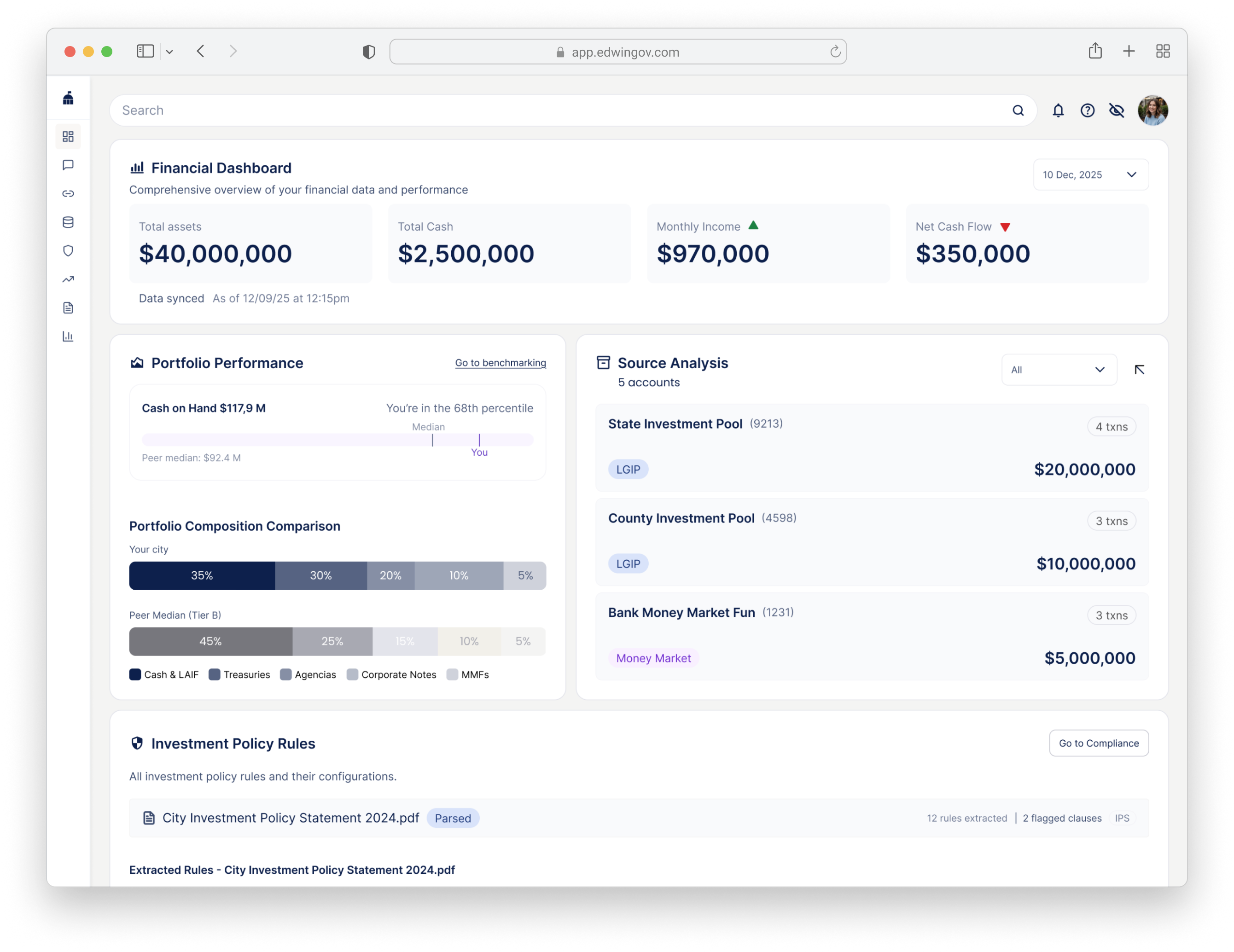Toggle Safari privacy shield icon
This screenshot has width=1234, height=952.
368,52
